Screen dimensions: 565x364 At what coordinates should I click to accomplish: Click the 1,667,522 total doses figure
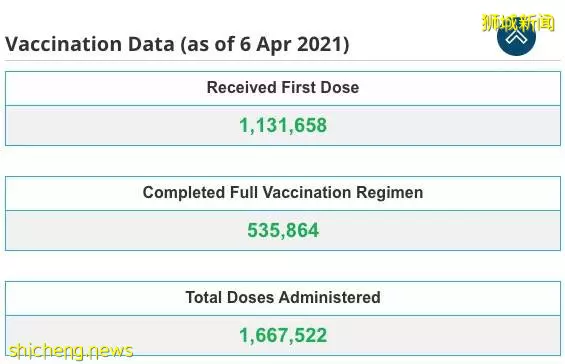pos(283,336)
